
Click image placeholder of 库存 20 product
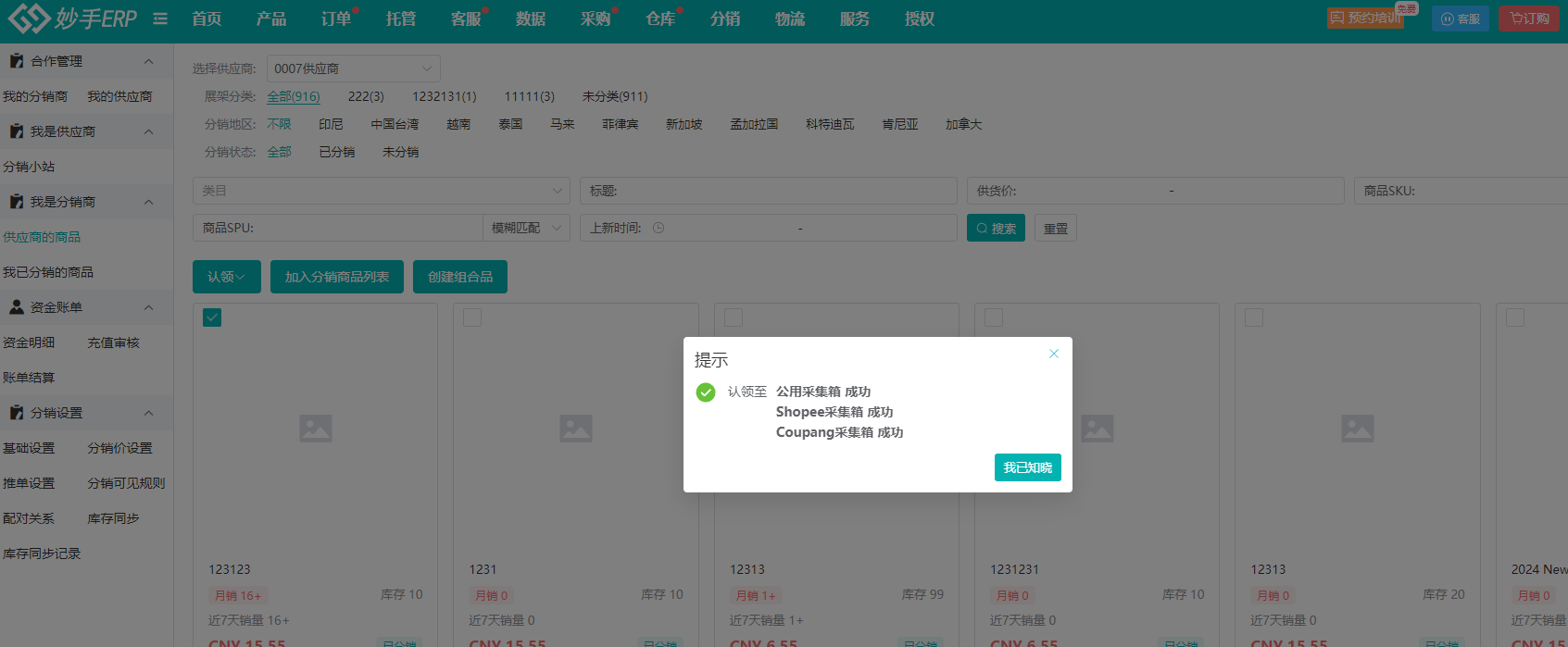pyautogui.click(x=1358, y=429)
